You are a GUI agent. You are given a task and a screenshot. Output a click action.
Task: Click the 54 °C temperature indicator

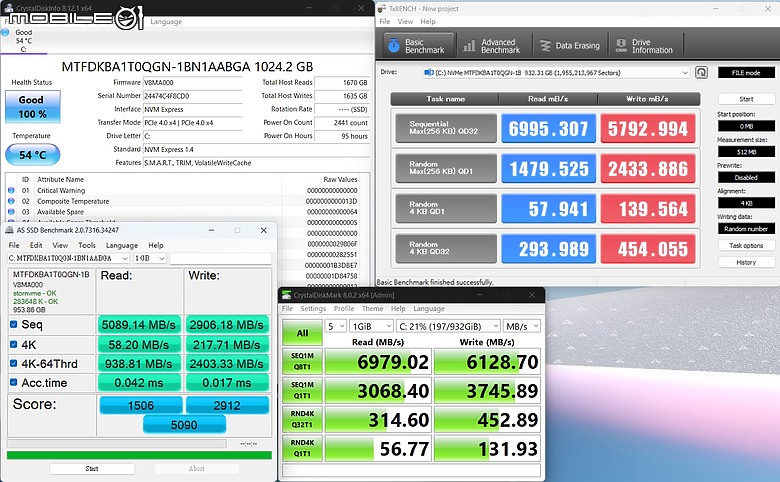tap(33, 155)
